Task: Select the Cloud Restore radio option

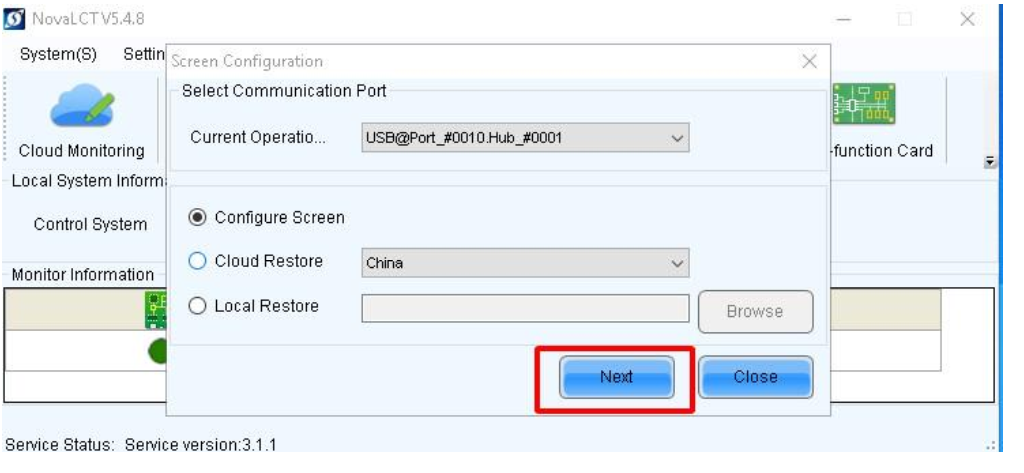Action: [197, 261]
